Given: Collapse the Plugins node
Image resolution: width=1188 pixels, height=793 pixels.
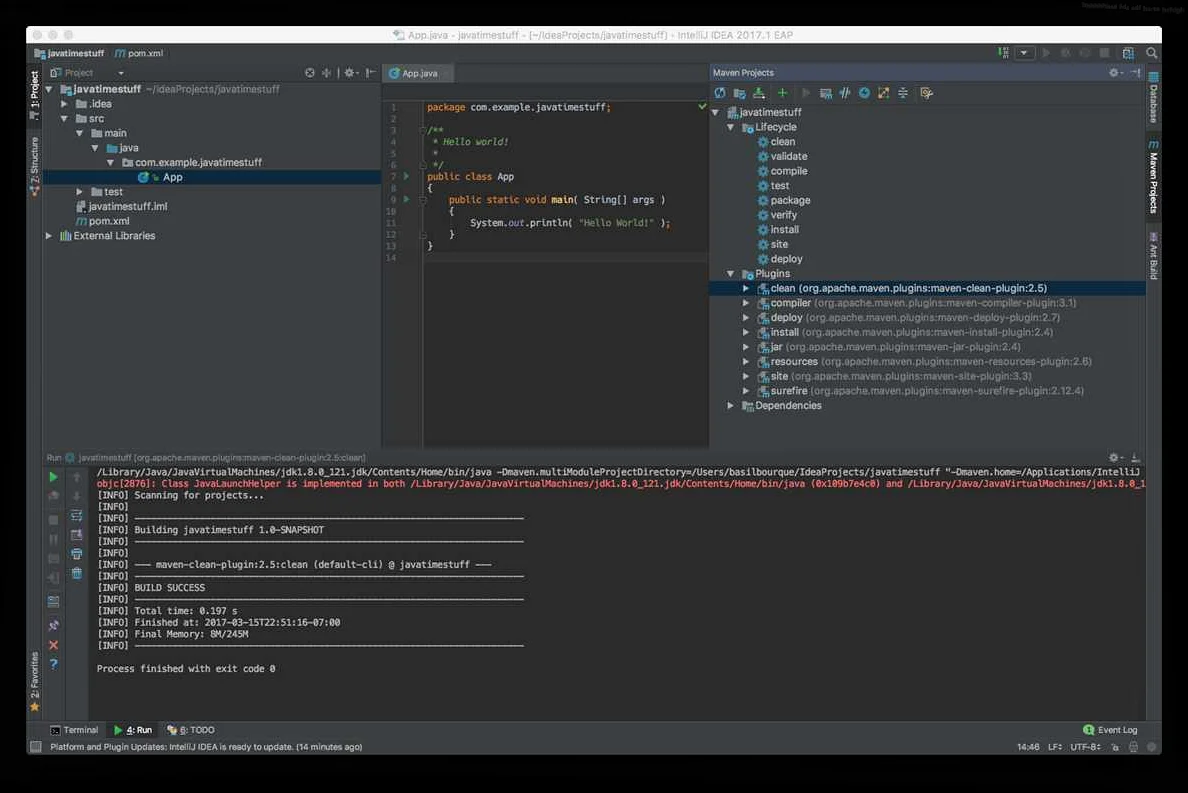Looking at the screenshot, I should 730,273.
